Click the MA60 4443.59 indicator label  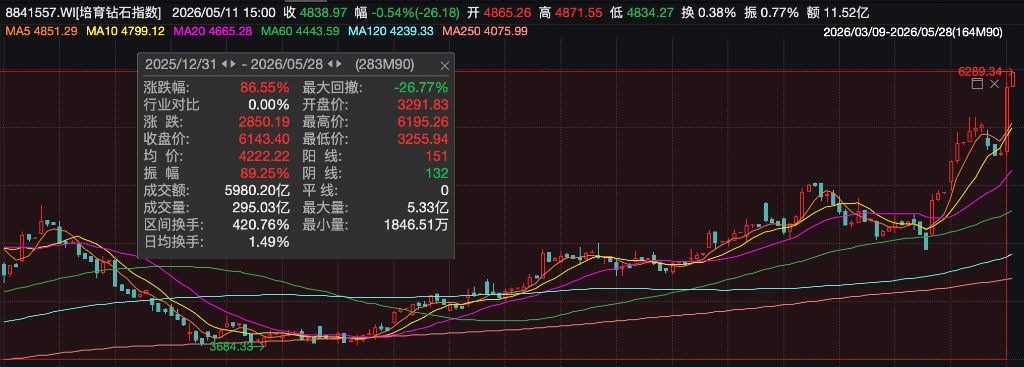pos(300,31)
